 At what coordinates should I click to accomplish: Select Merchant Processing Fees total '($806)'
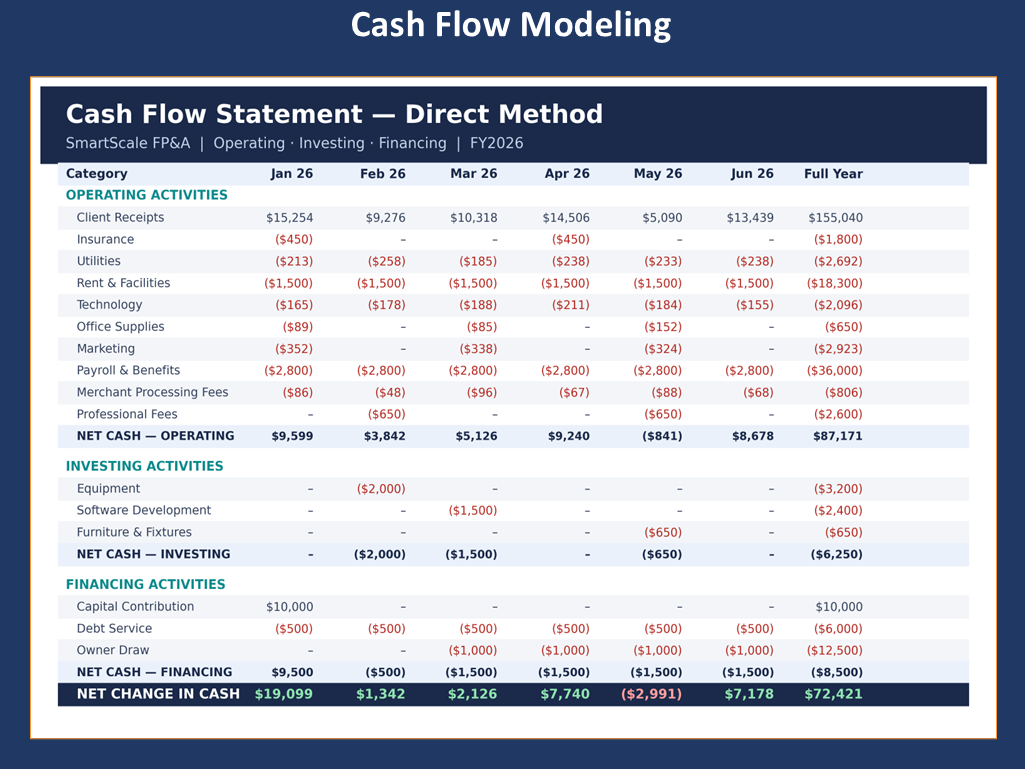click(843, 392)
